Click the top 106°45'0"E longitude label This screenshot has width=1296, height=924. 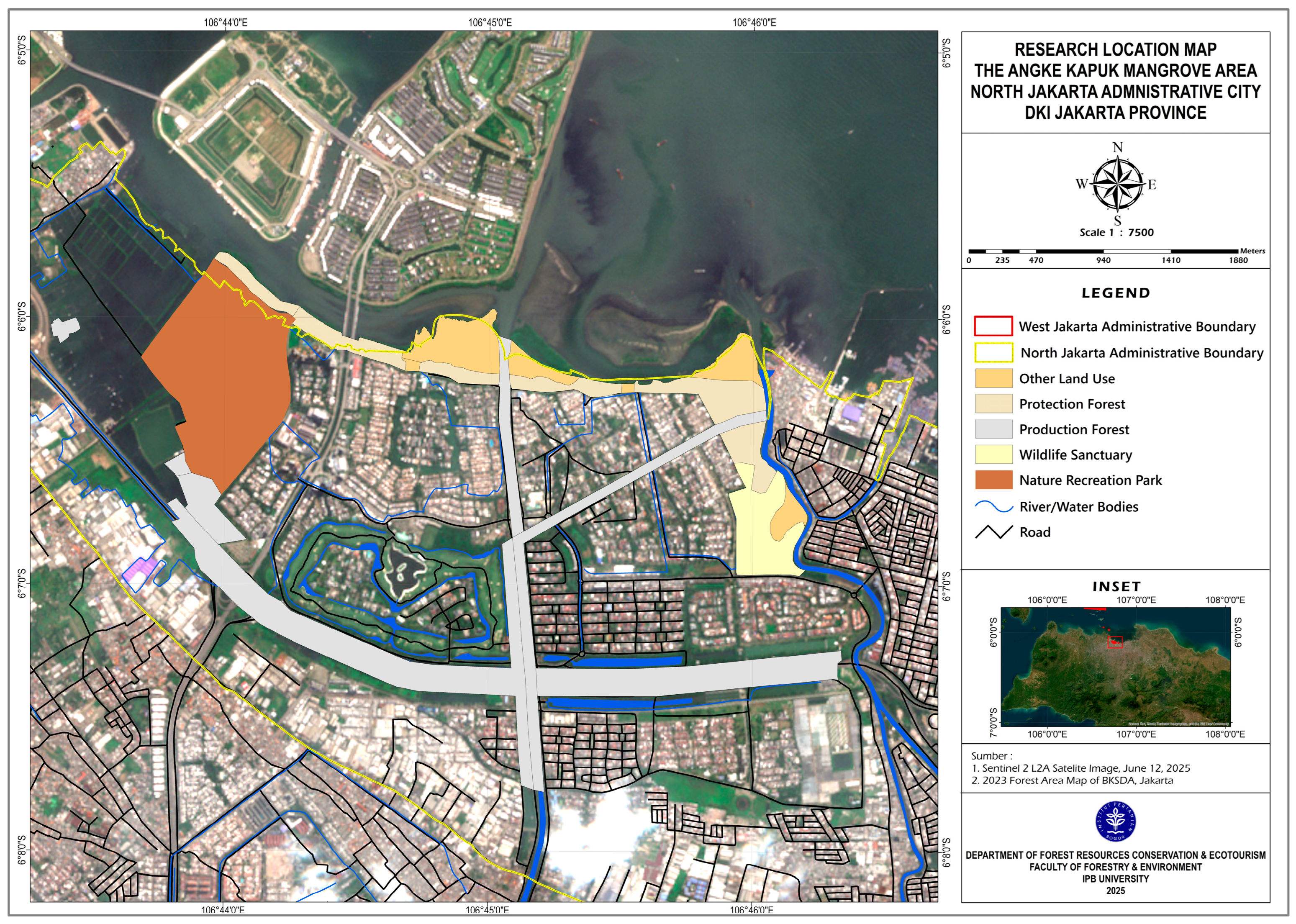pyautogui.click(x=490, y=23)
